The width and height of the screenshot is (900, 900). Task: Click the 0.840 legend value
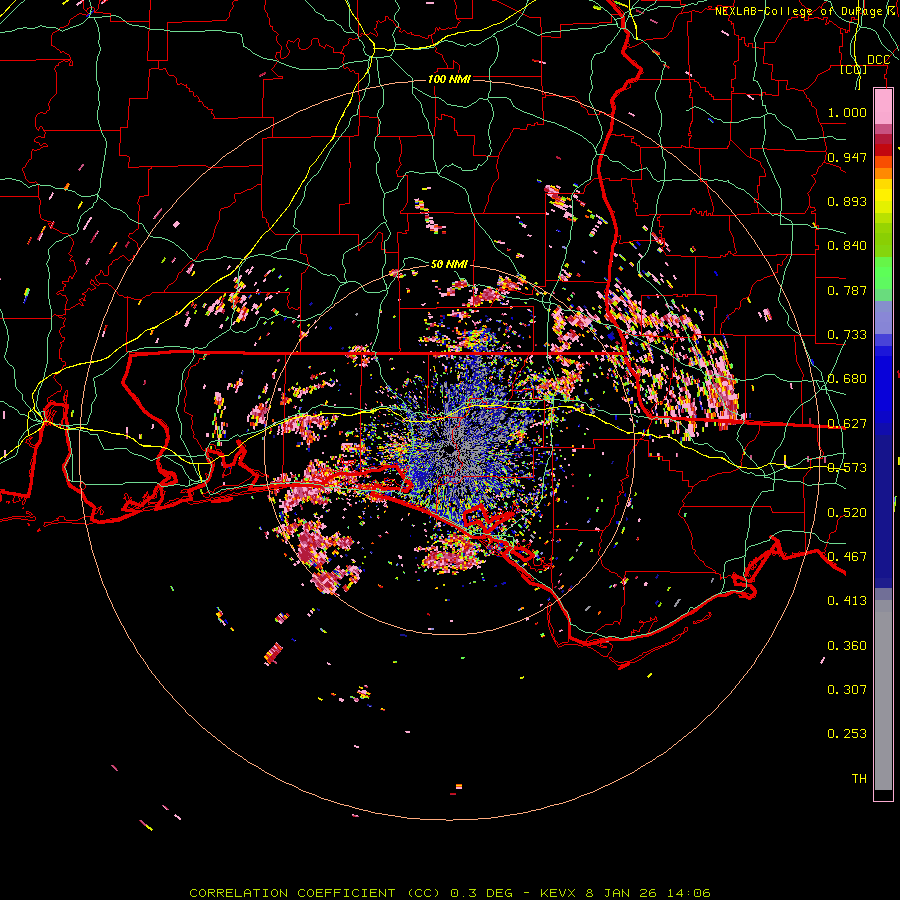coord(847,246)
